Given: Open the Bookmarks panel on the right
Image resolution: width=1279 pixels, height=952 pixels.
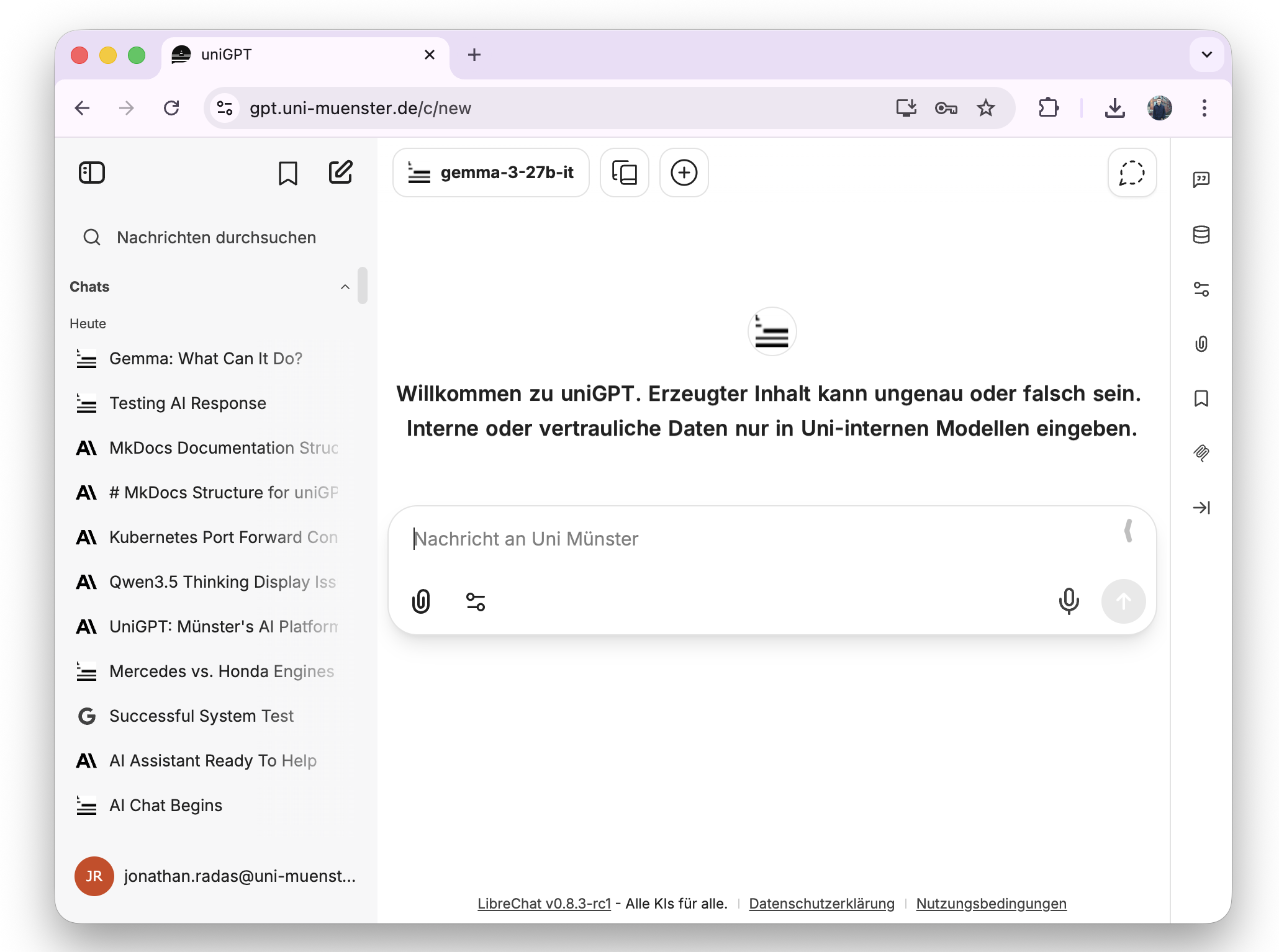Looking at the screenshot, I should point(1203,399).
